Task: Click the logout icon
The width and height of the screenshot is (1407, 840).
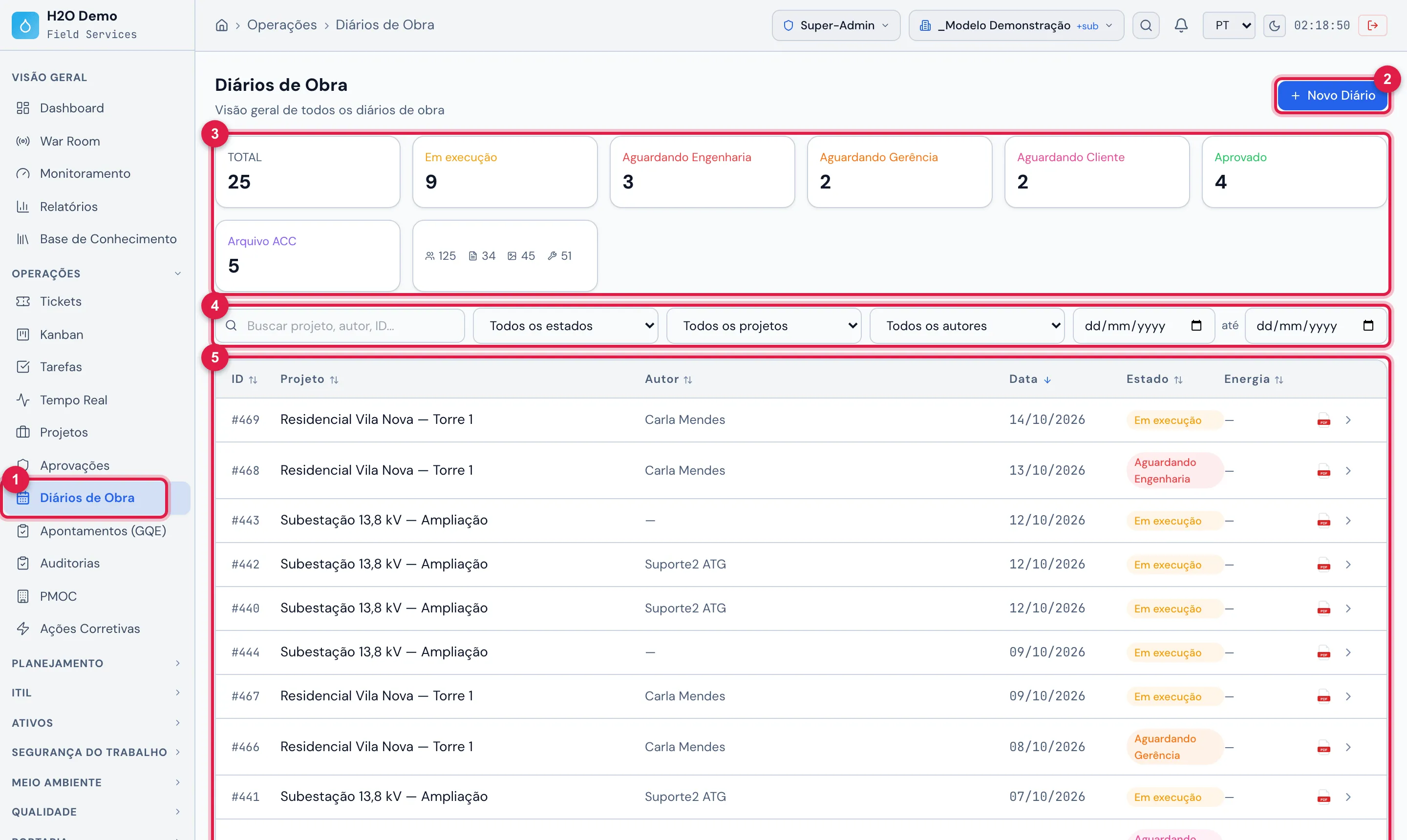Action: [x=1372, y=25]
